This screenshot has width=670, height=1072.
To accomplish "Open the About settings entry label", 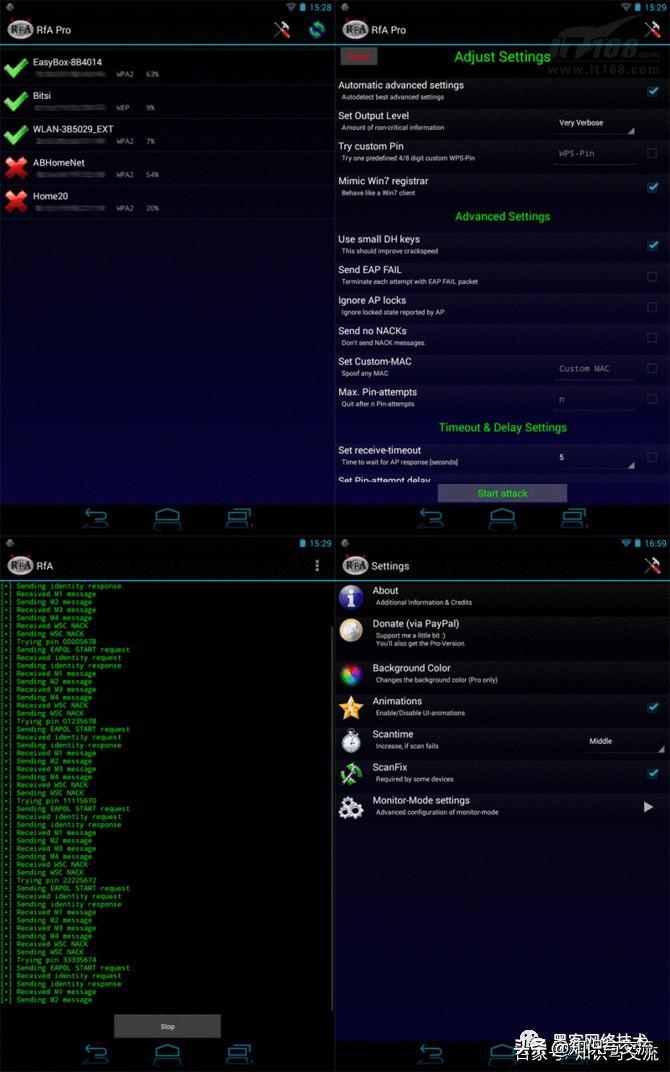I will pyautogui.click(x=385, y=590).
